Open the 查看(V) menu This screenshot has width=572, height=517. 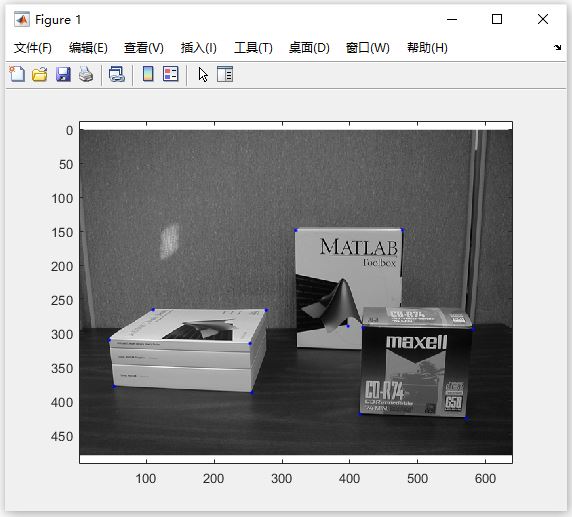[144, 48]
